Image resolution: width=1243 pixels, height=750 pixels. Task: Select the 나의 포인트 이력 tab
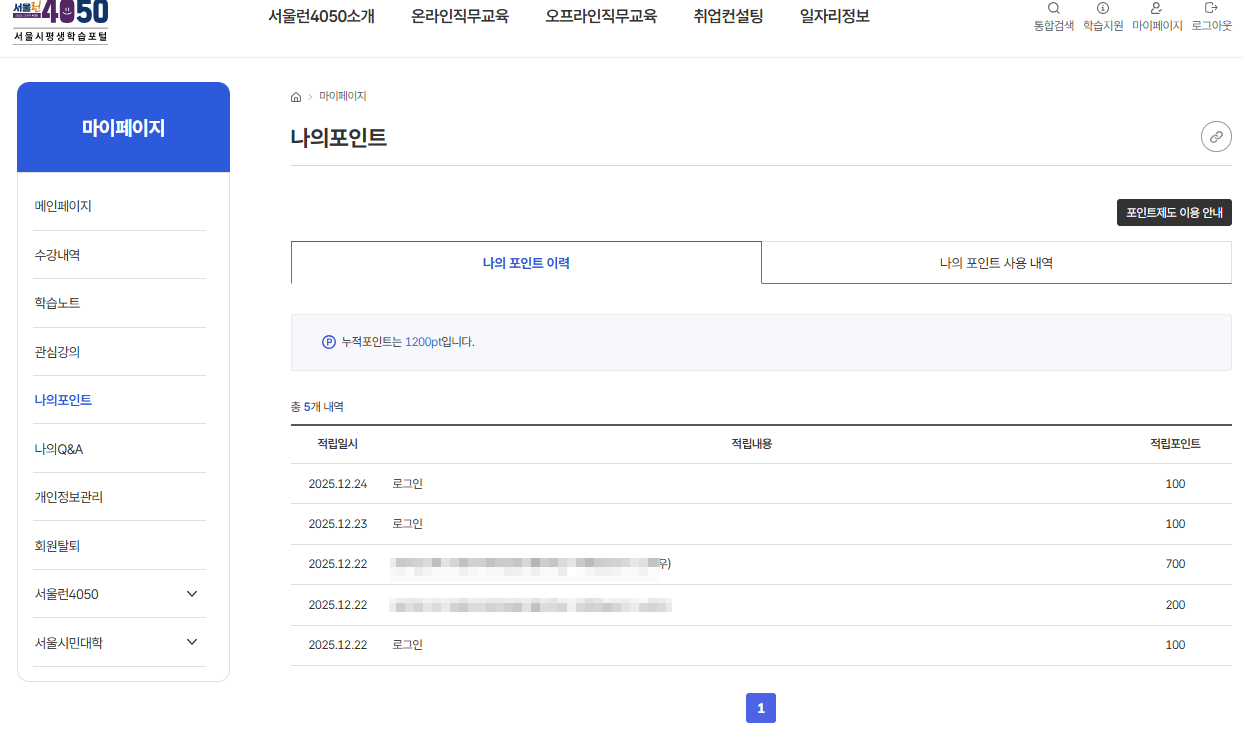pyautogui.click(x=525, y=261)
